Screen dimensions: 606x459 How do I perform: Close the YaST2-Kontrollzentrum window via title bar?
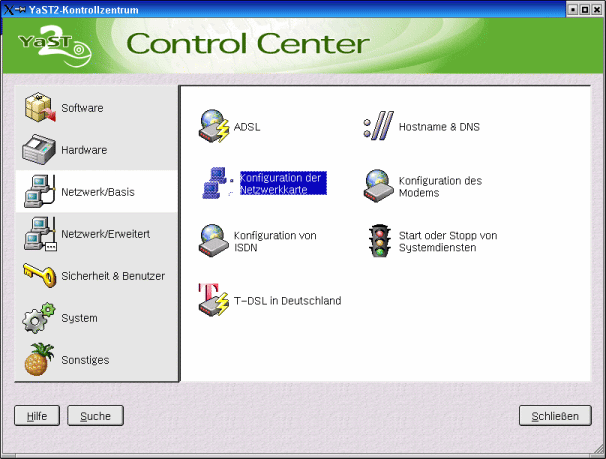[x=597, y=9]
